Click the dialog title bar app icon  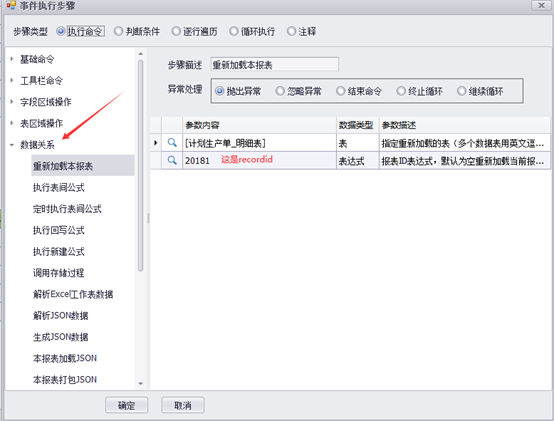(11, 5)
